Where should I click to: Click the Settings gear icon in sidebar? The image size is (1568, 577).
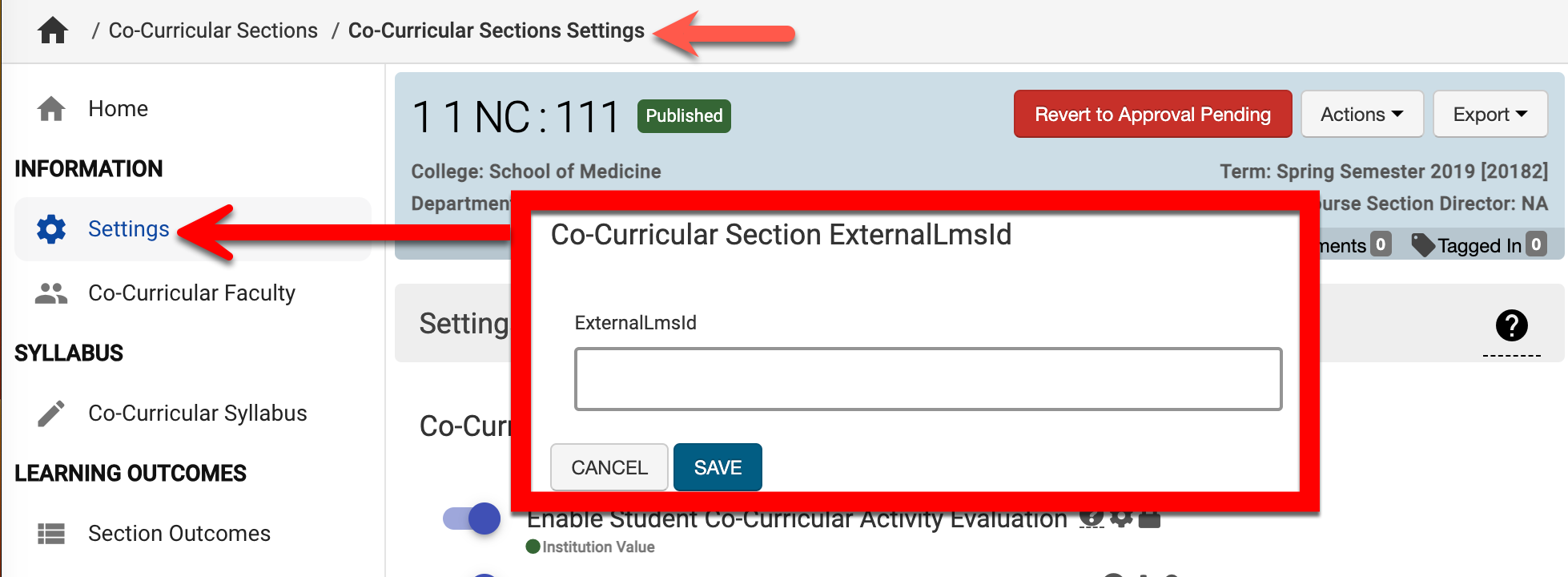(51, 229)
